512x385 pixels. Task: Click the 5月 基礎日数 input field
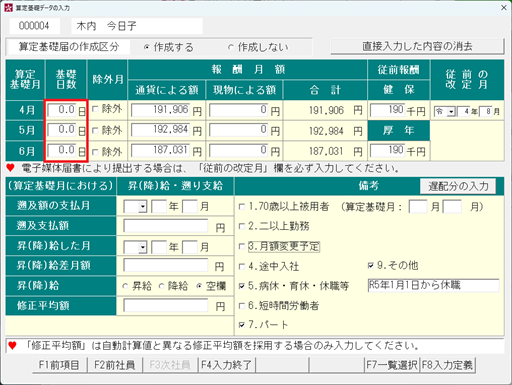tap(62, 130)
